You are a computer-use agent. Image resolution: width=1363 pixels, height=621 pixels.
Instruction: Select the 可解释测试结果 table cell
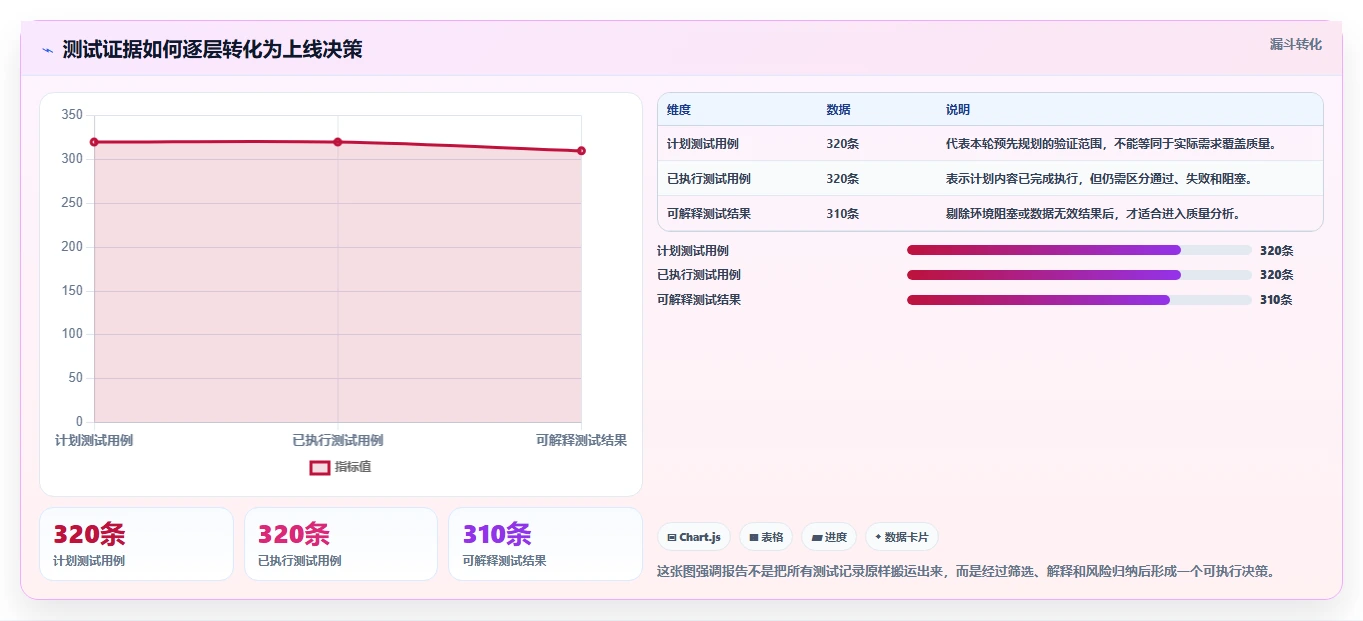[709, 214]
